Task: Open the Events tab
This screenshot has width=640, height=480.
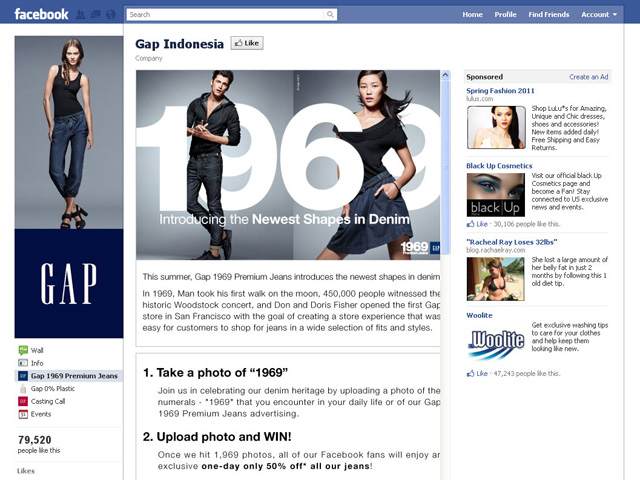Action: coord(41,414)
